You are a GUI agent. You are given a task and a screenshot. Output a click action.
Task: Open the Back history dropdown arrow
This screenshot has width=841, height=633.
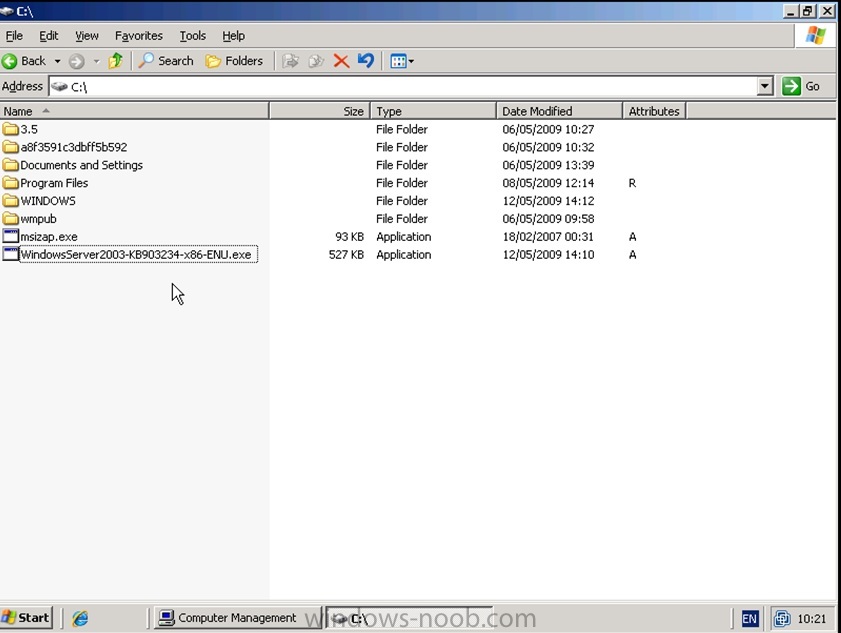(x=57, y=61)
